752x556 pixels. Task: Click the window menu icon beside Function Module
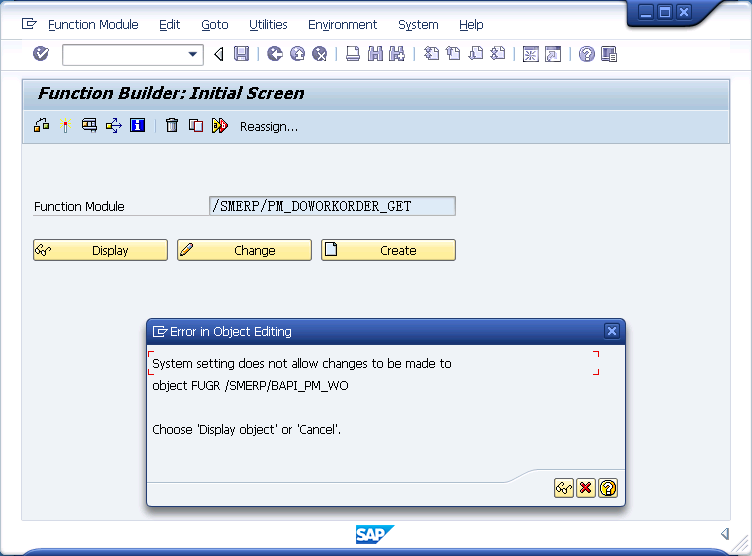click(29, 24)
